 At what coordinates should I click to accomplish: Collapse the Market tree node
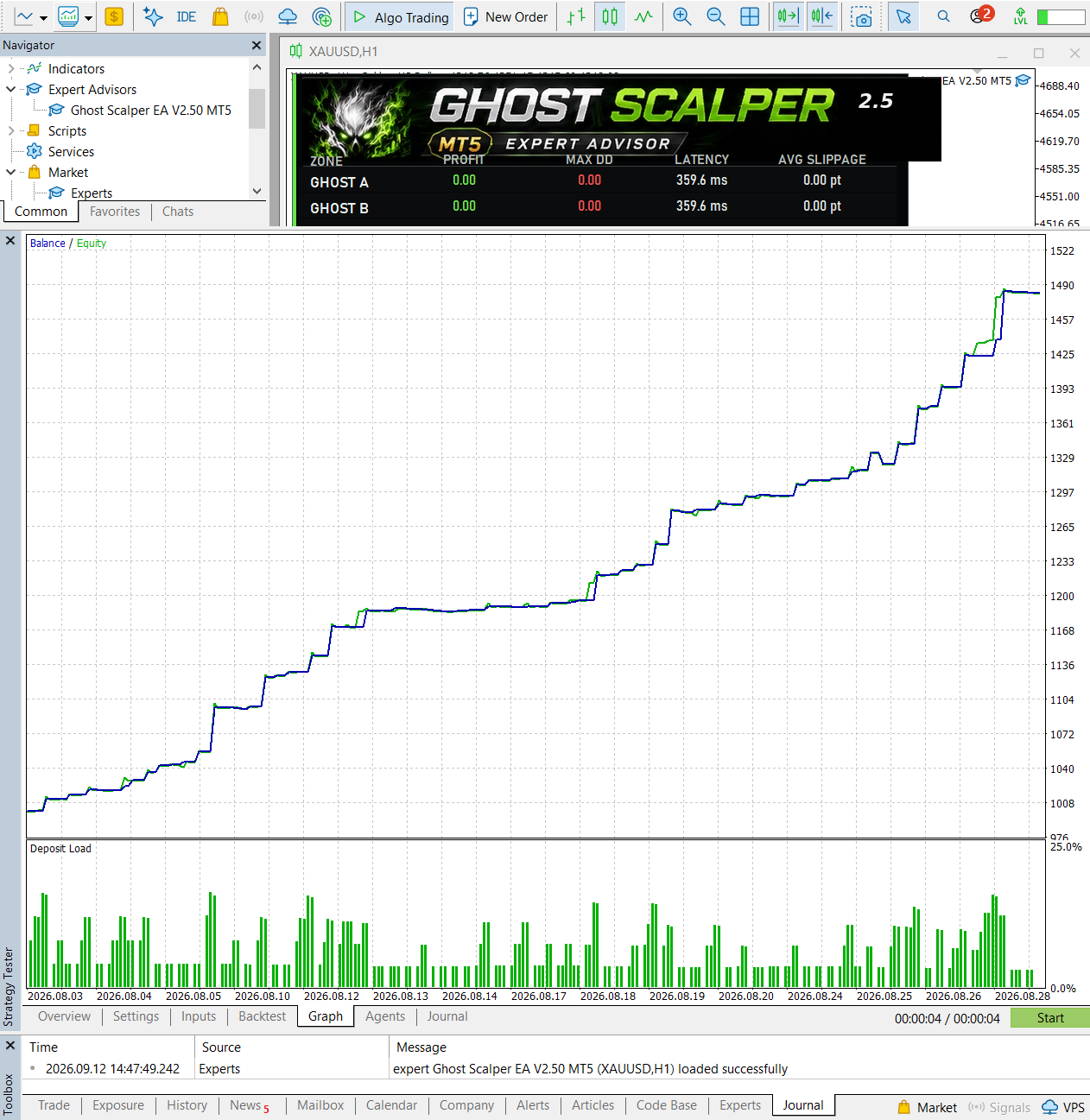click(x=10, y=172)
